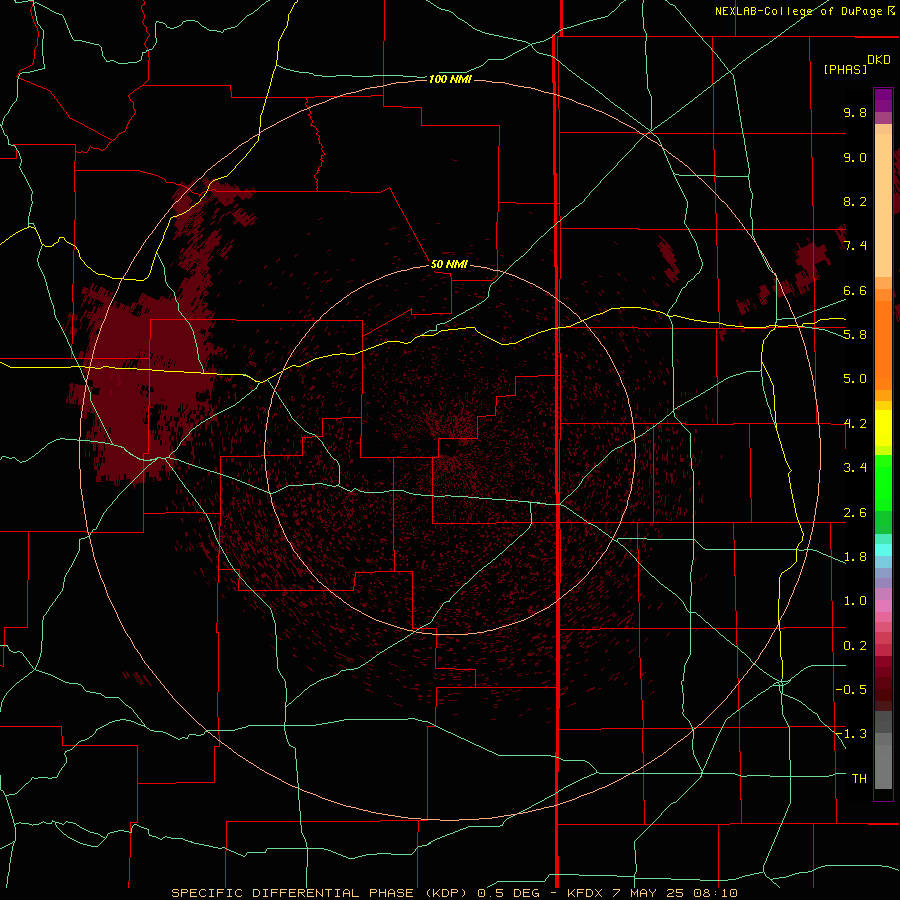Click the DKD units label above the legend
Image resolution: width=900 pixels, height=900 pixels.
coord(879,60)
